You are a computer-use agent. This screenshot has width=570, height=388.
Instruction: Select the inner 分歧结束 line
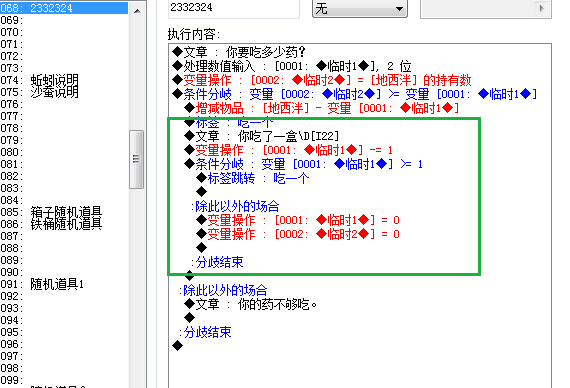coord(217,262)
